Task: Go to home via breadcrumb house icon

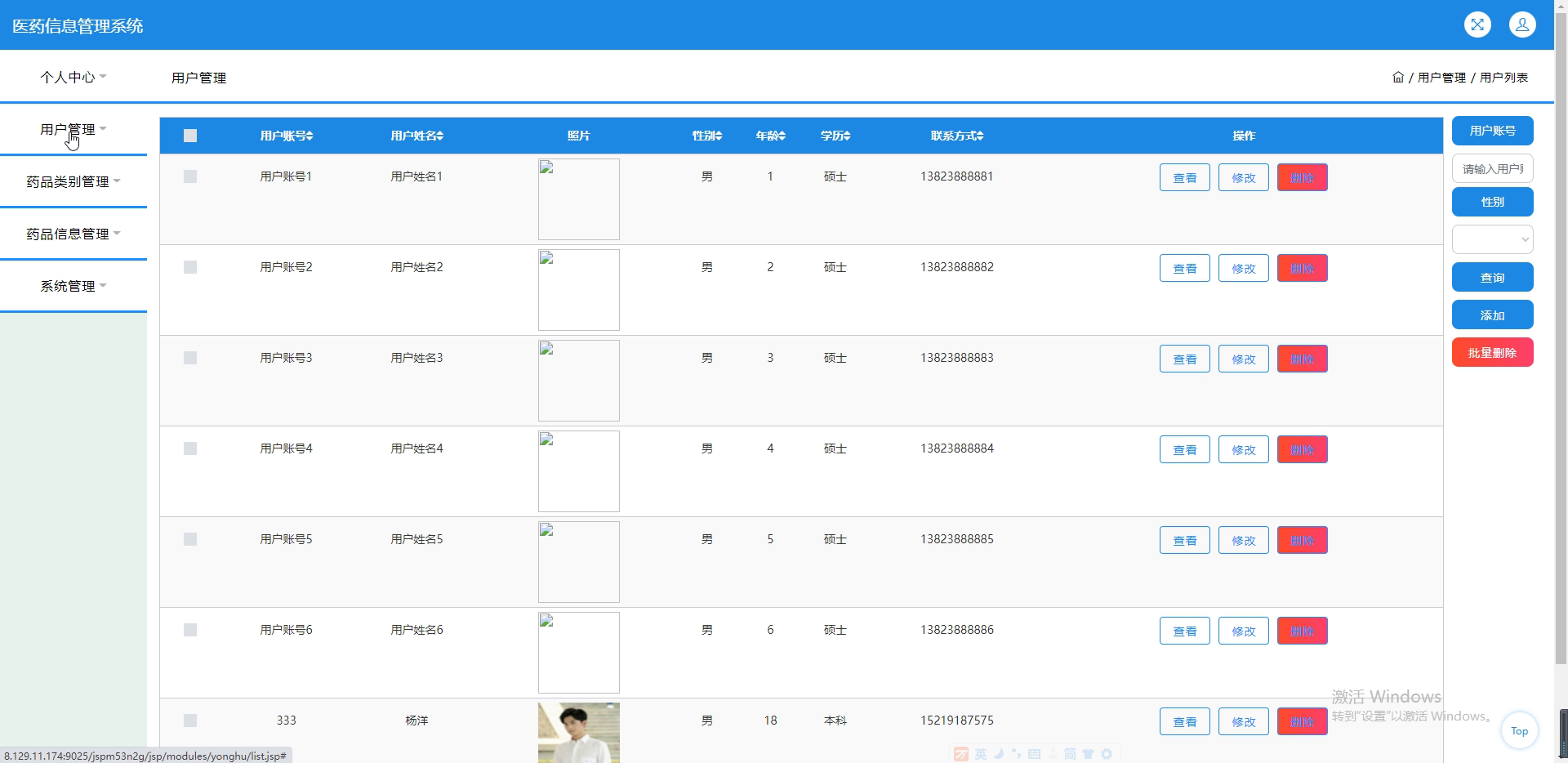Action: [1398, 77]
